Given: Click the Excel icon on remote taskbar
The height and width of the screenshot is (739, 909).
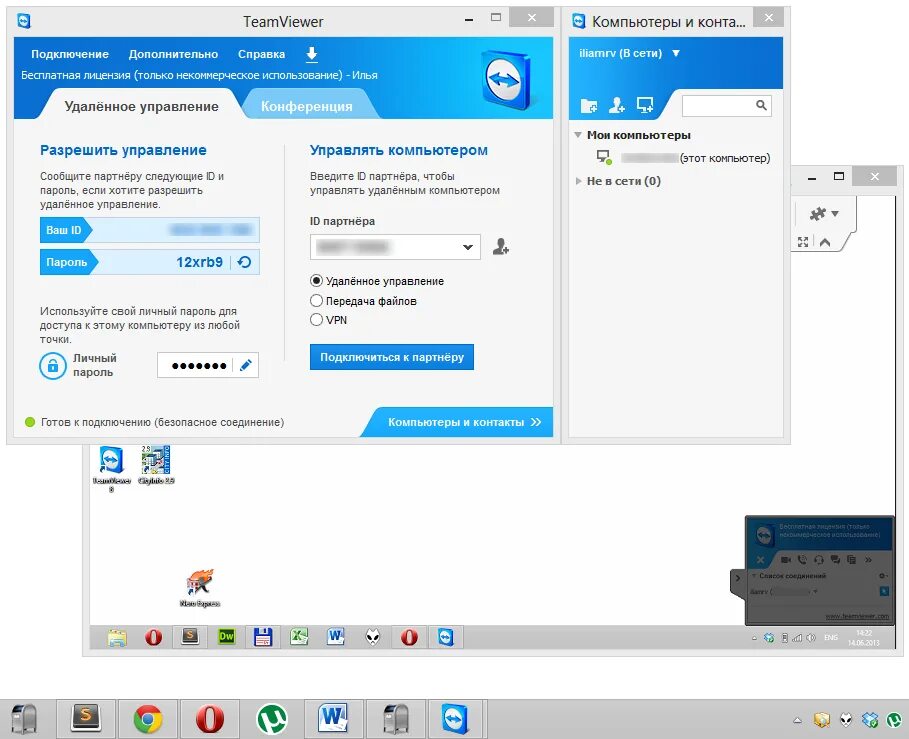Looking at the screenshot, I should tap(299, 637).
